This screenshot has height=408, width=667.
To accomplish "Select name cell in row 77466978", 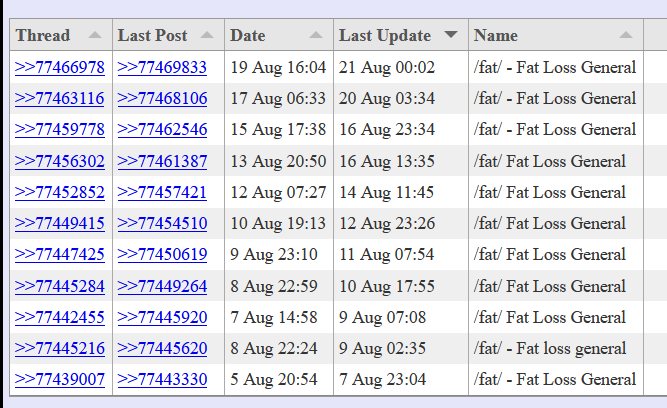I will 555,67.
